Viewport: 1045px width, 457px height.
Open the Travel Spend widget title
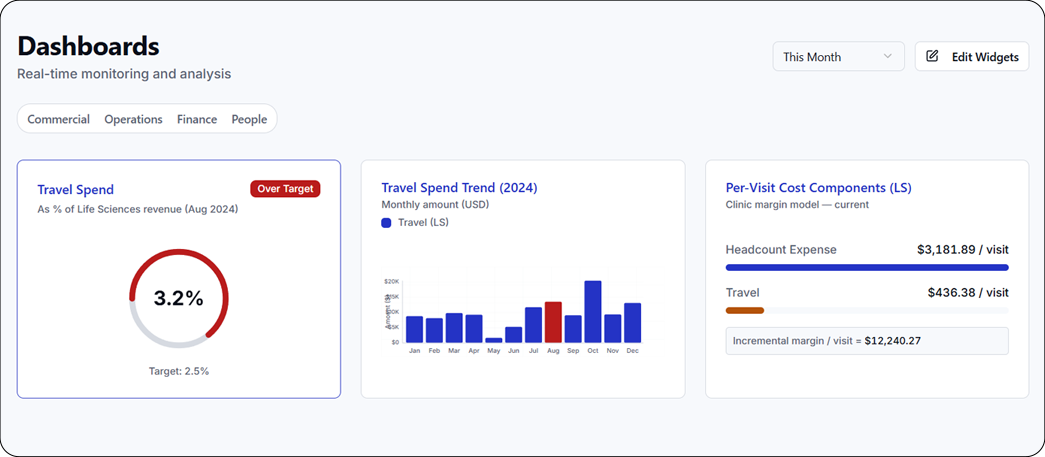tap(76, 189)
